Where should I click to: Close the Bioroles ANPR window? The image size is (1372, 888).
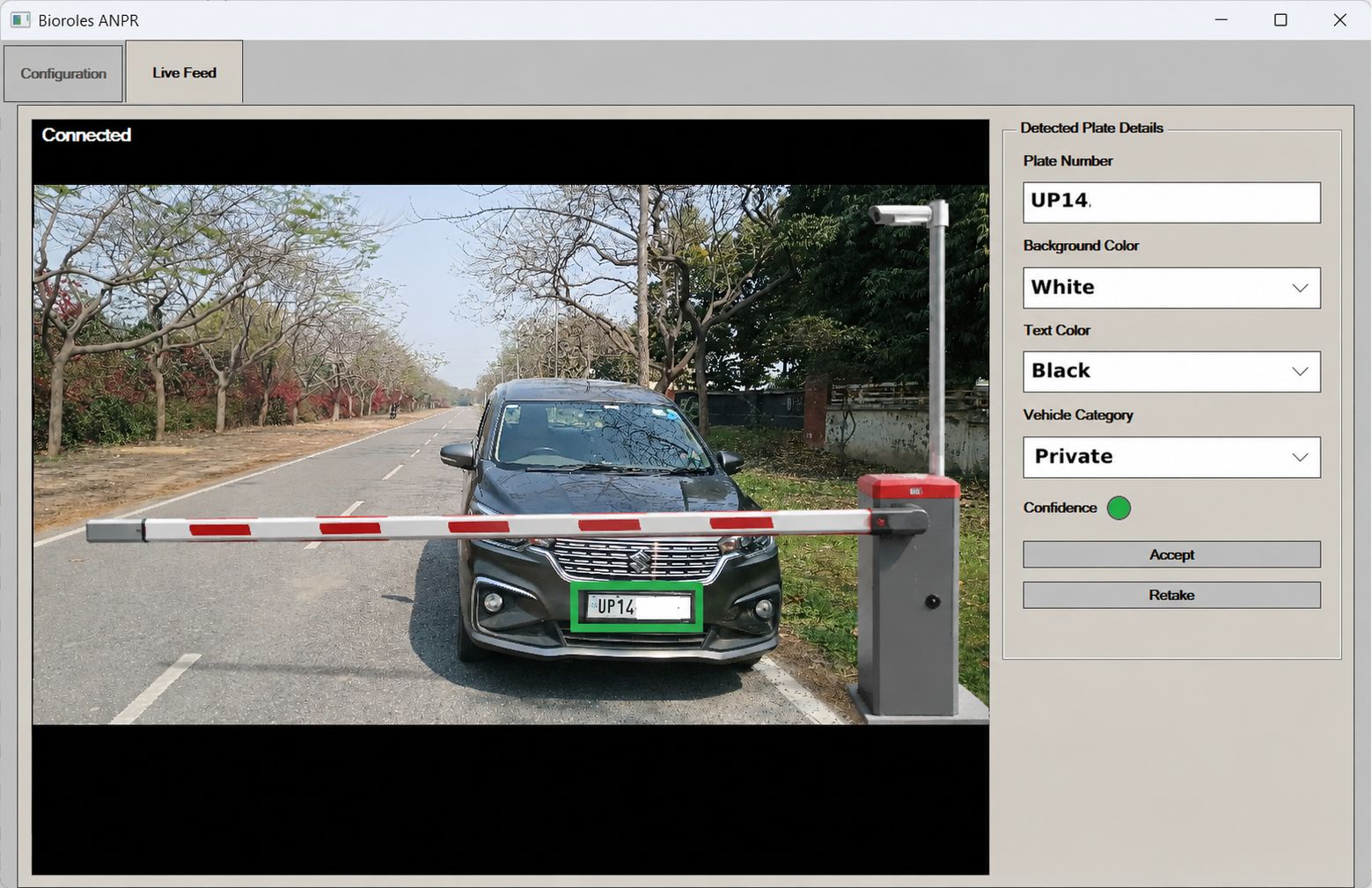pyautogui.click(x=1340, y=19)
